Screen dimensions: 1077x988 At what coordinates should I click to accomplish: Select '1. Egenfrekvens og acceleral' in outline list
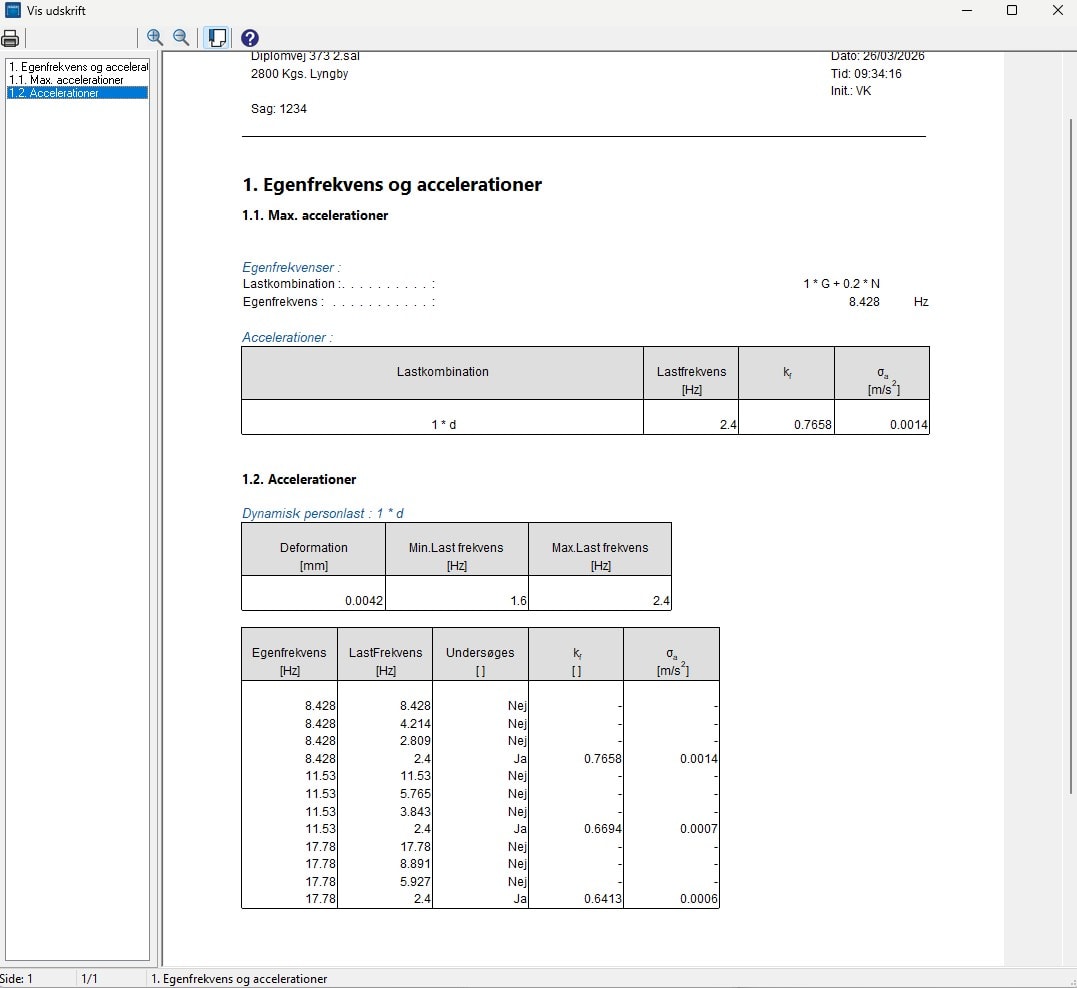pos(78,67)
